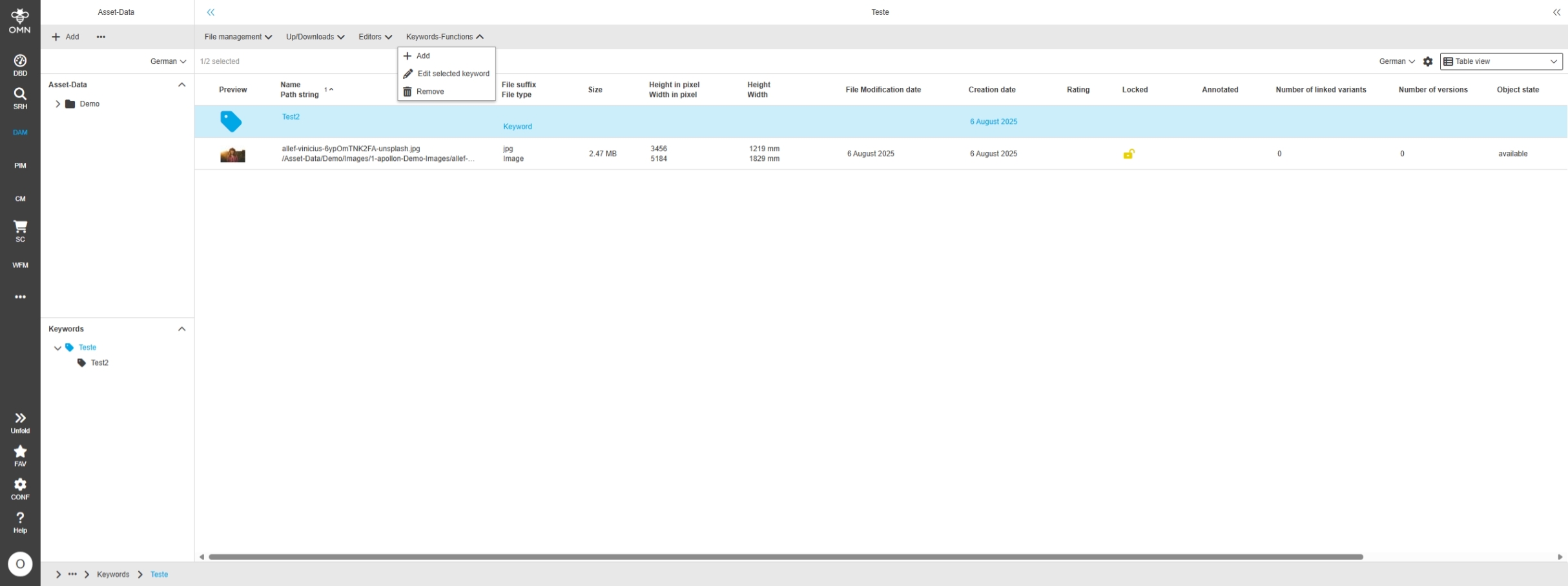Select the Test2 keyword name in table
This screenshot has height=586, width=1568.
(x=291, y=117)
